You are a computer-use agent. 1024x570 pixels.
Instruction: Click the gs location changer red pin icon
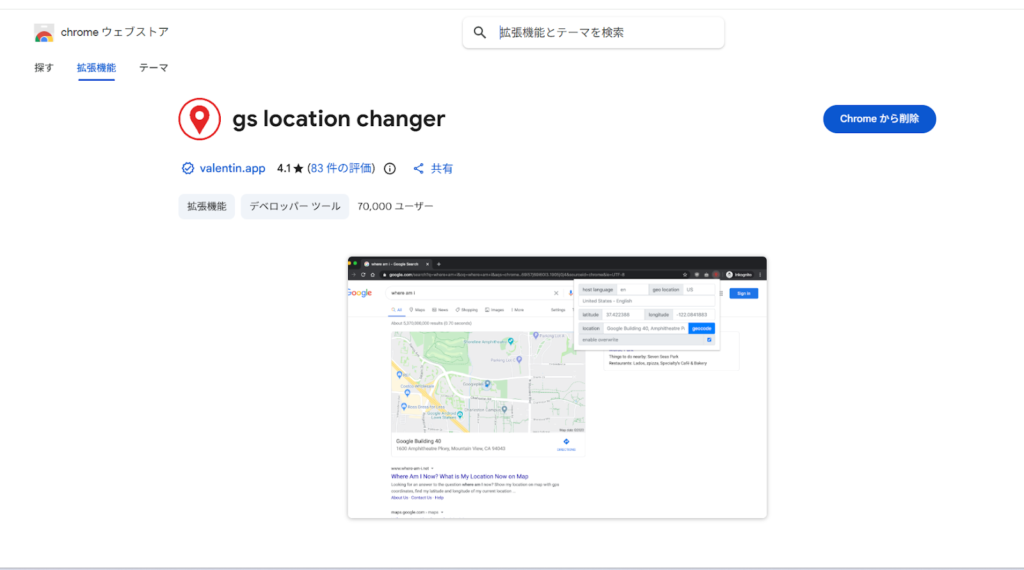point(199,119)
